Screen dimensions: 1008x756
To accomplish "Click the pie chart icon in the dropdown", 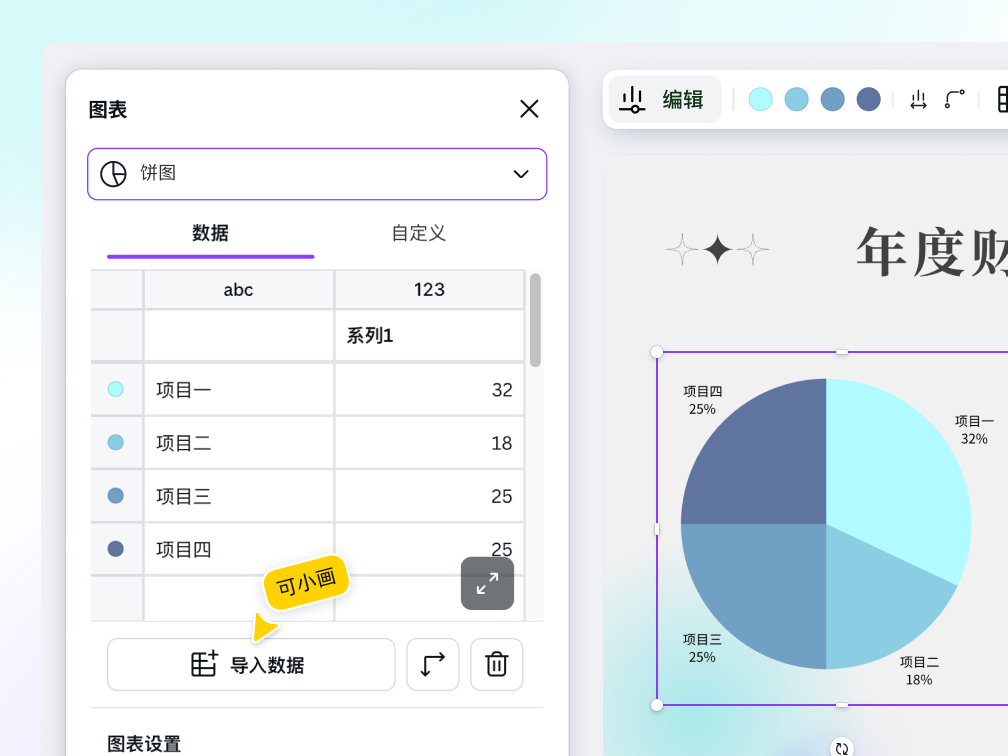I will (114, 174).
